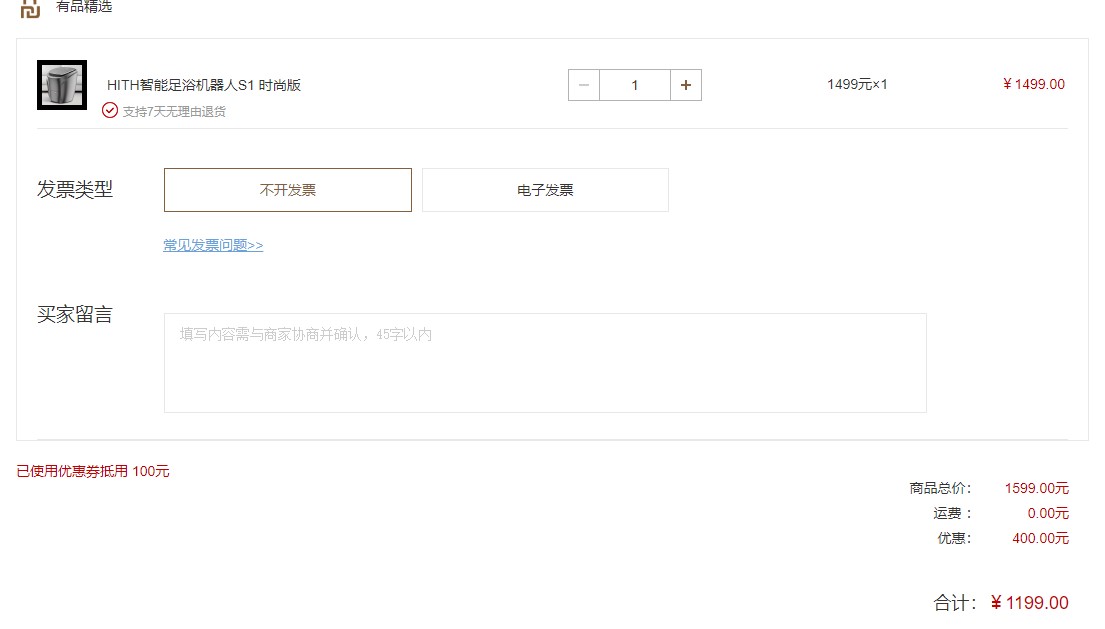Increase quantity with the plus button
The height and width of the screenshot is (629, 1105).
click(686, 85)
